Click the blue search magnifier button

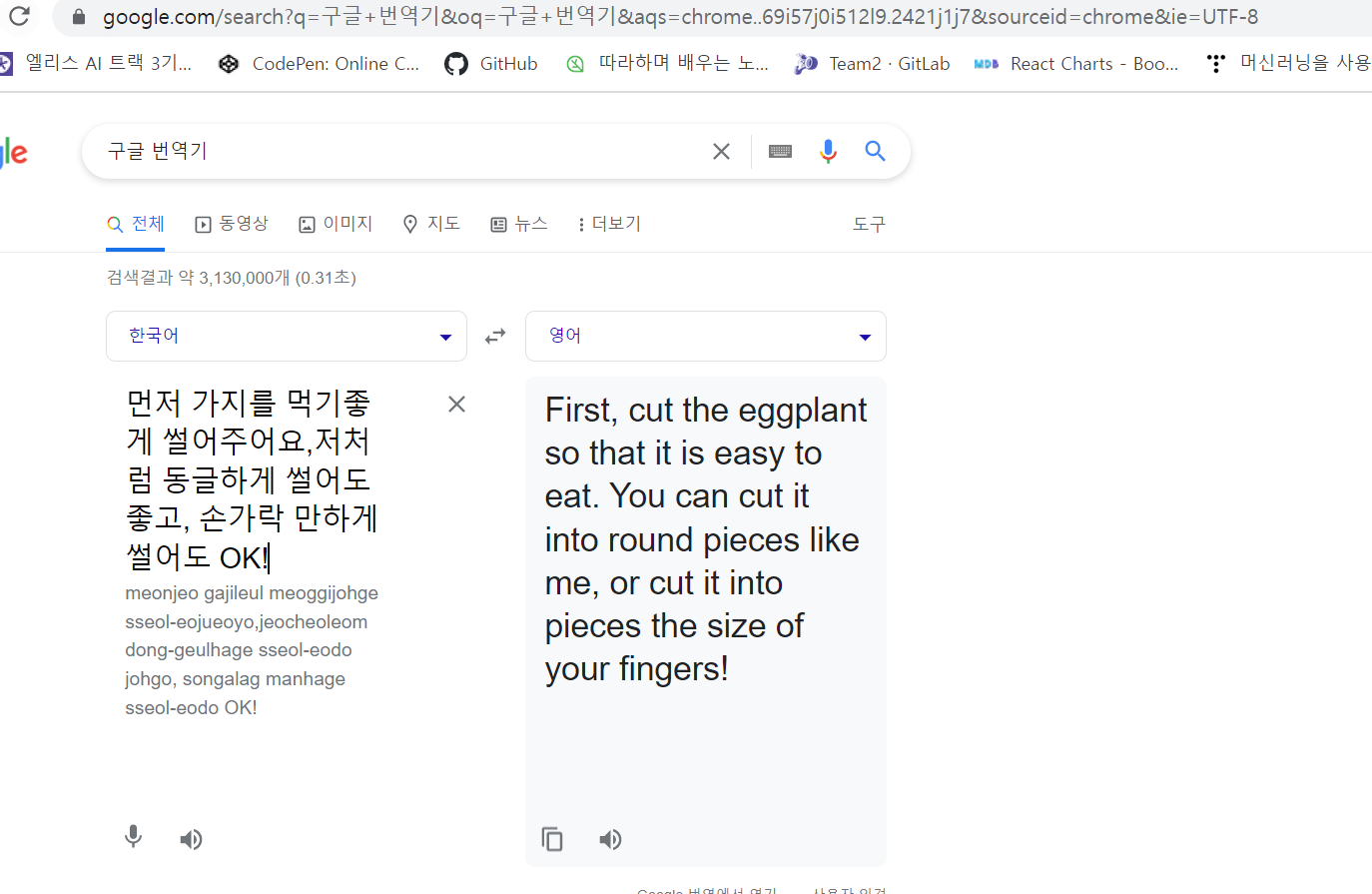coord(875,151)
